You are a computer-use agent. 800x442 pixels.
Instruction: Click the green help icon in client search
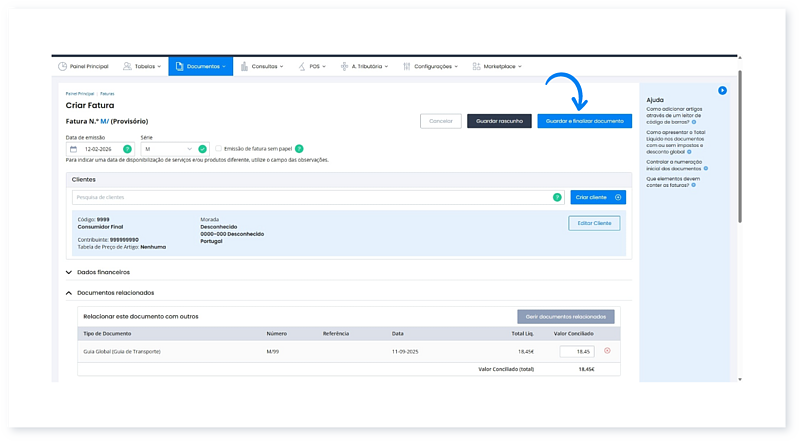[x=557, y=197]
